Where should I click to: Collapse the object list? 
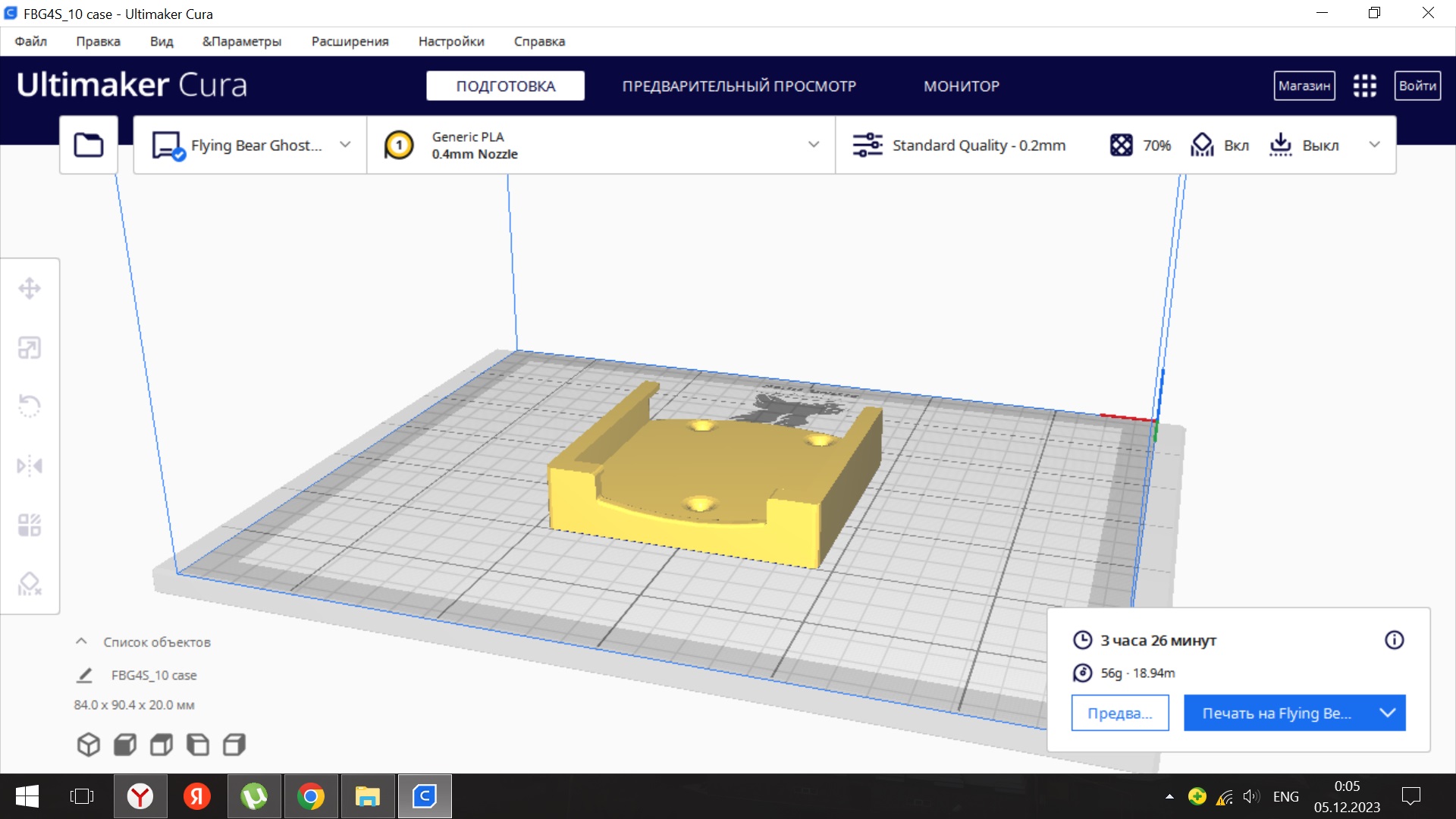(x=81, y=642)
